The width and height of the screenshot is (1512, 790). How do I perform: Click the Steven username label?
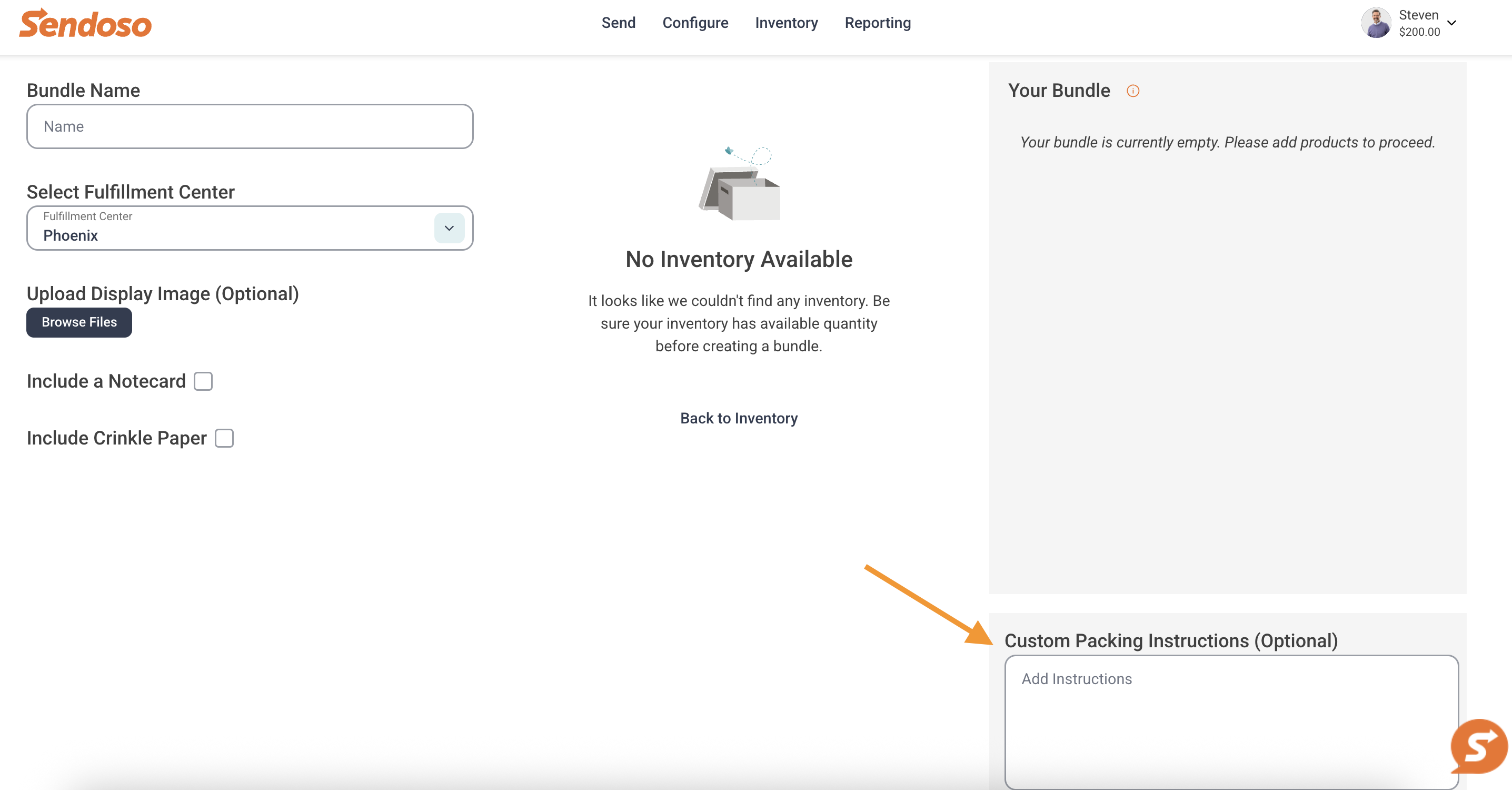(1418, 15)
